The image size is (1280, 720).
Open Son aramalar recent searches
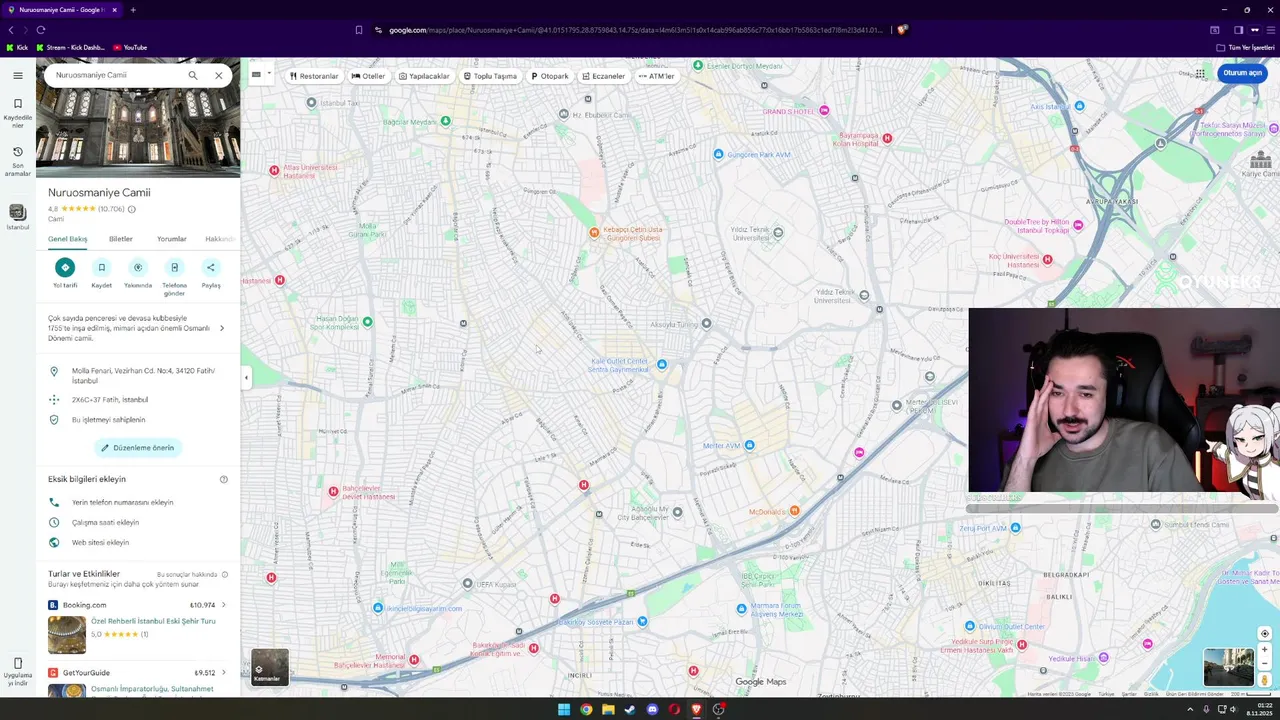(x=18, y=160)
